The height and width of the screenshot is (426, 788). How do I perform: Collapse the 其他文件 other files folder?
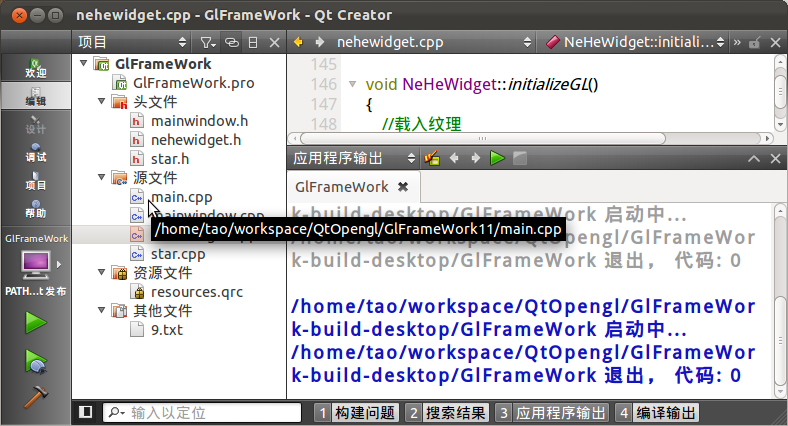point(102,310)
